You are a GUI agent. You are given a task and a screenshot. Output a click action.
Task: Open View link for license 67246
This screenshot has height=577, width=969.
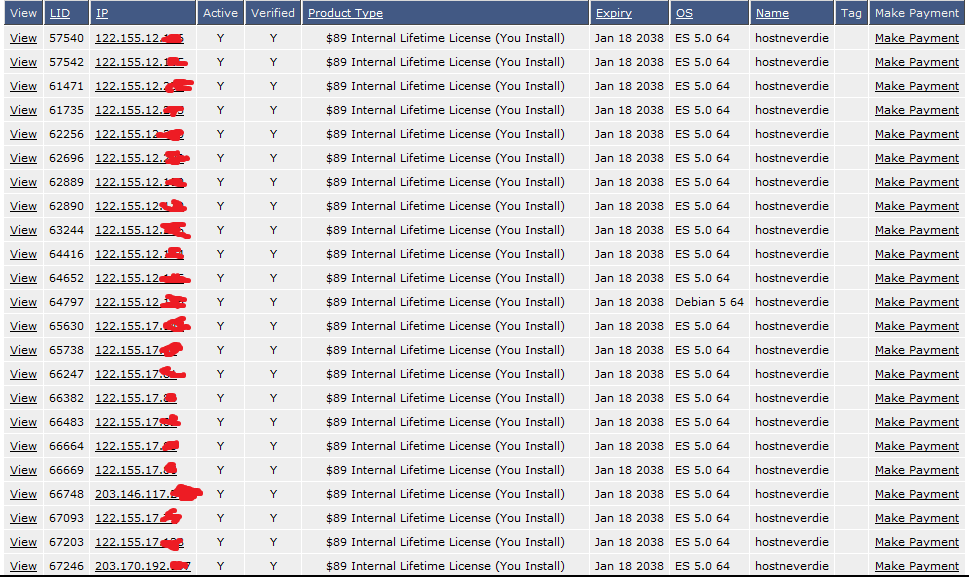[x=23, y=566]
